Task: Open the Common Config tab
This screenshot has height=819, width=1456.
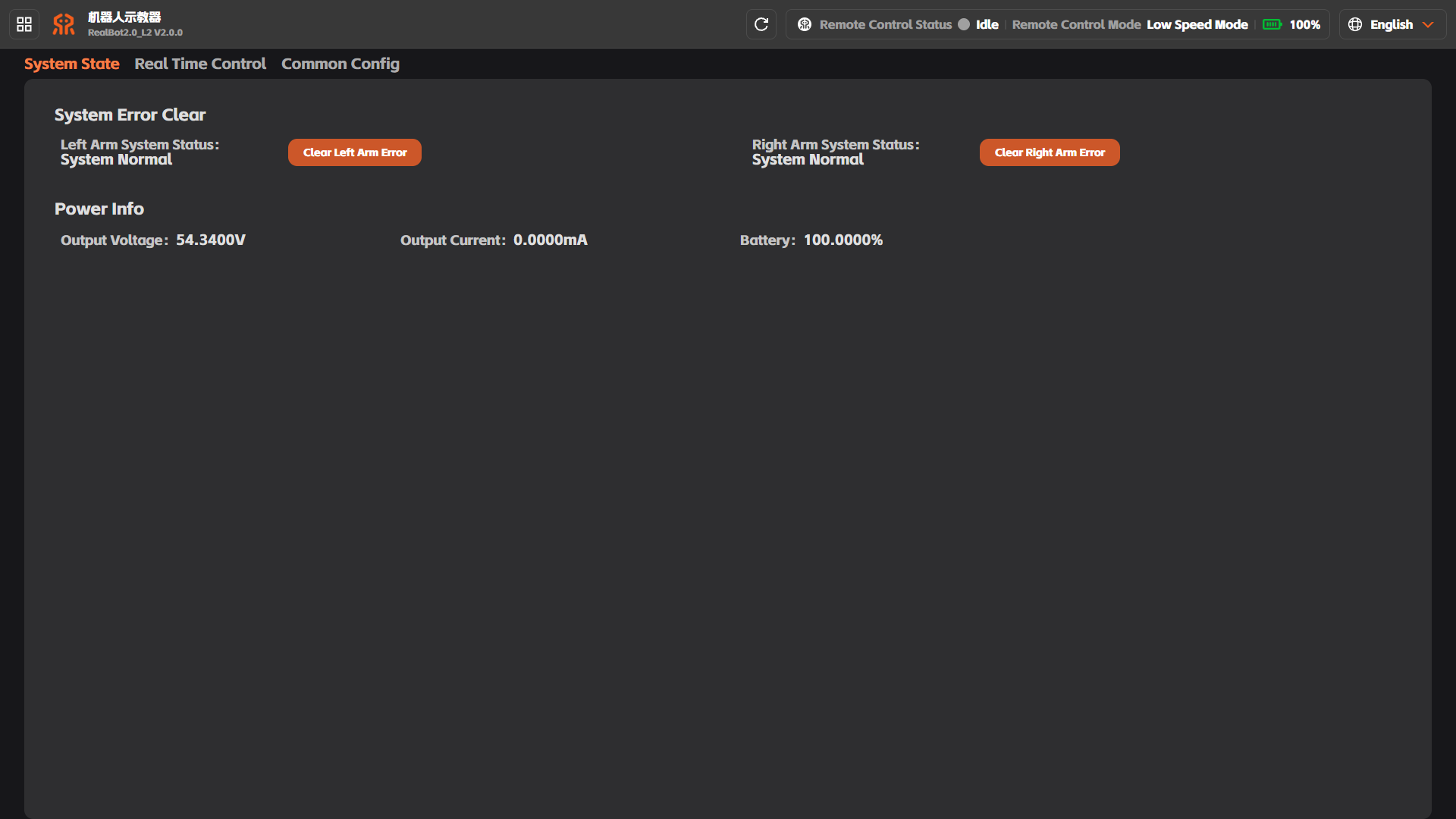Action: click(x=340, y=64)
